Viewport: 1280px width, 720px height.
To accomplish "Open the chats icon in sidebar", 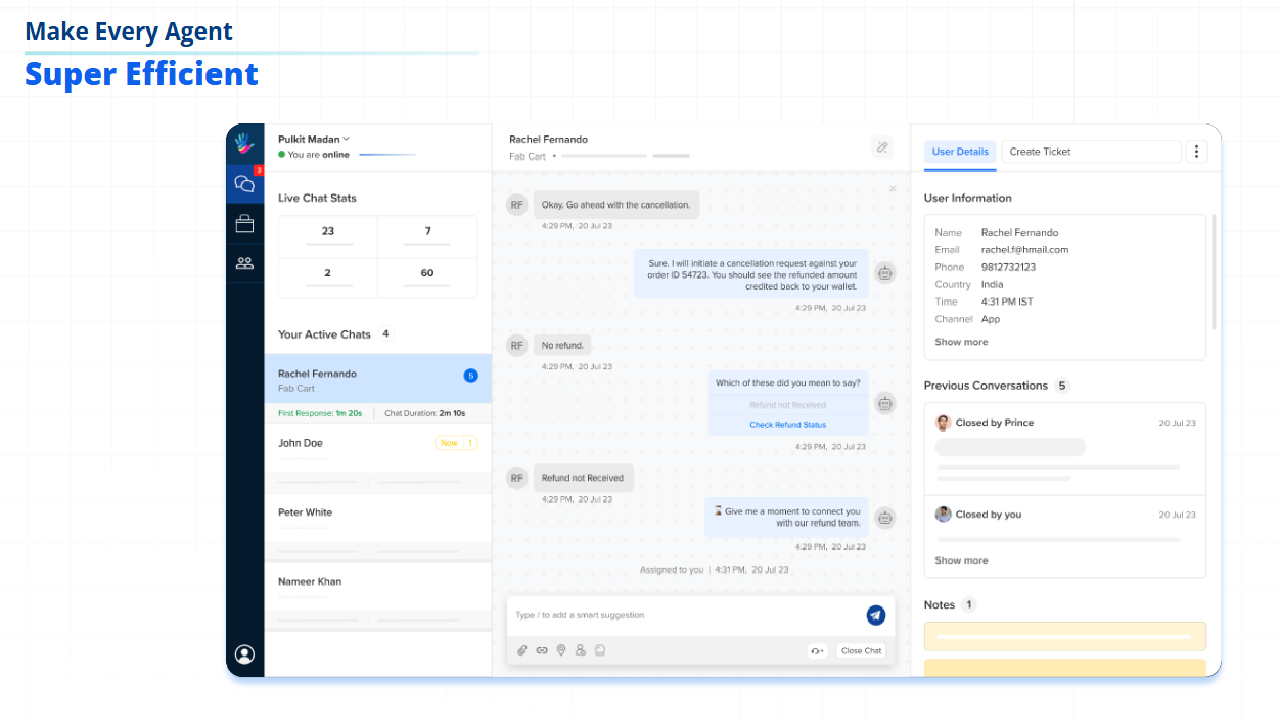I will click(x=245, y=184).
